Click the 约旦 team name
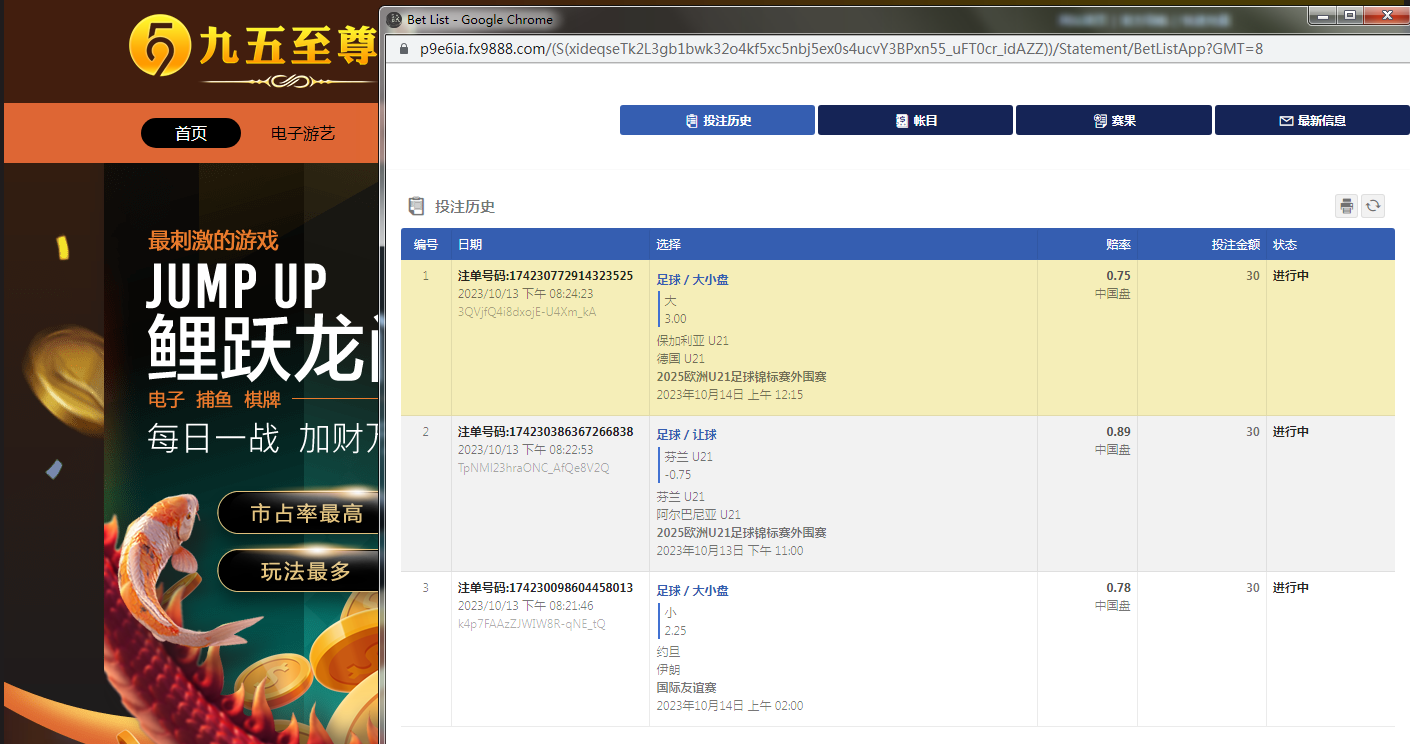The width and height of the screenshot is (1410, 744). (x=668, y=652)
